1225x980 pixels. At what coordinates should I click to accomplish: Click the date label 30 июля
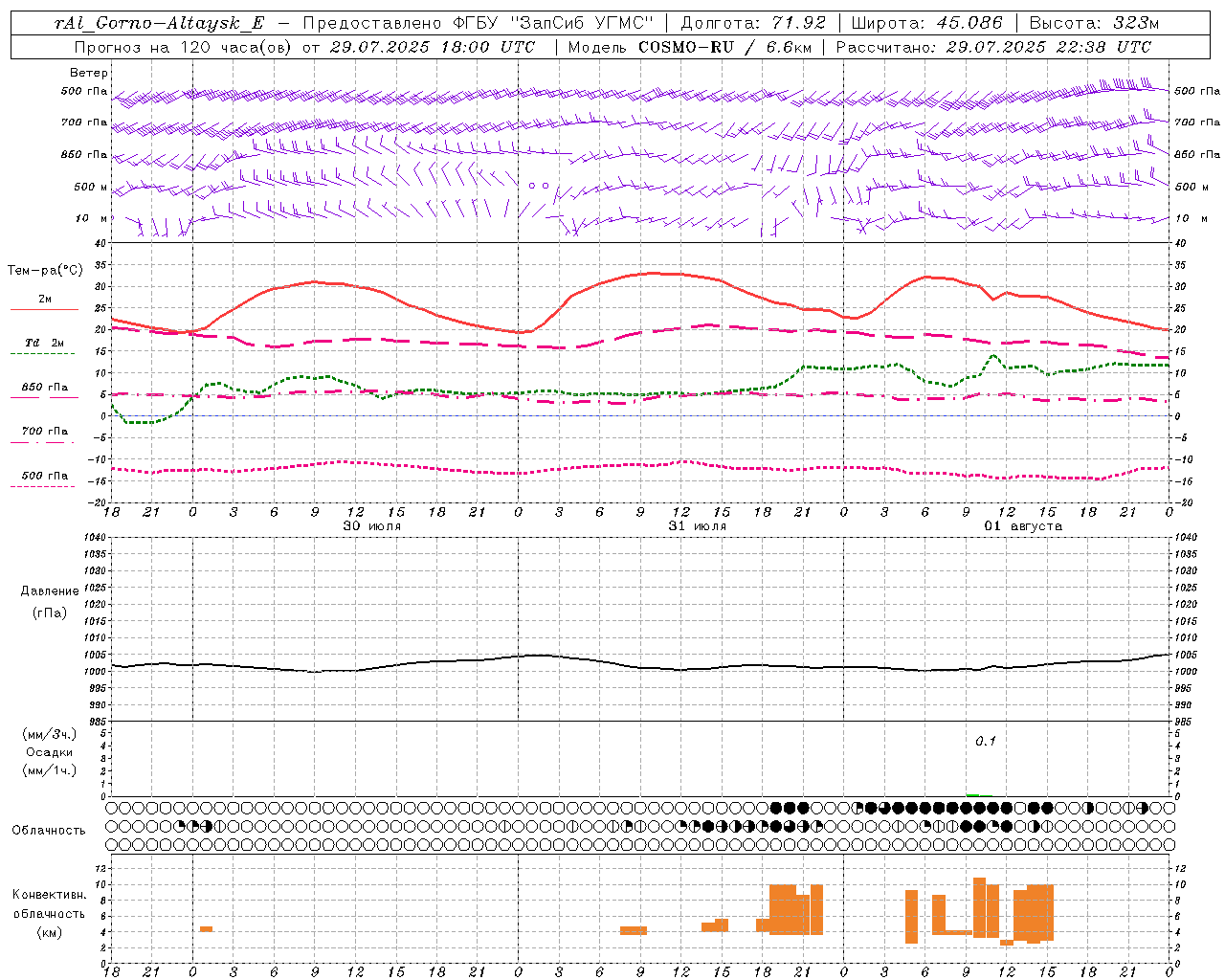(x=372, y=526)
